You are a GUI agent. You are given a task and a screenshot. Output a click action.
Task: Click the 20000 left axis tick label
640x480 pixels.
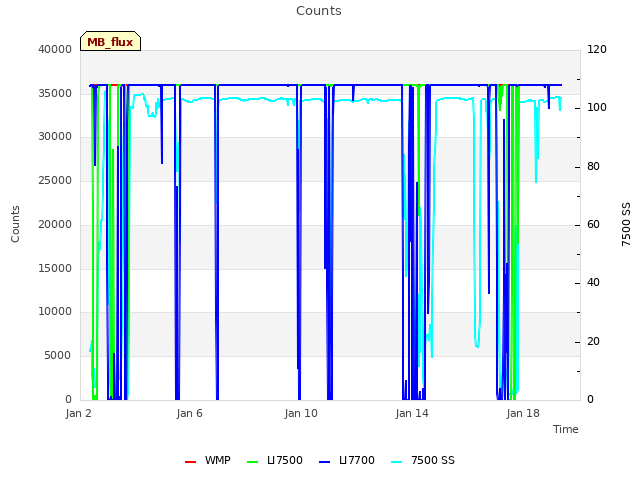[x=55, y=224]
